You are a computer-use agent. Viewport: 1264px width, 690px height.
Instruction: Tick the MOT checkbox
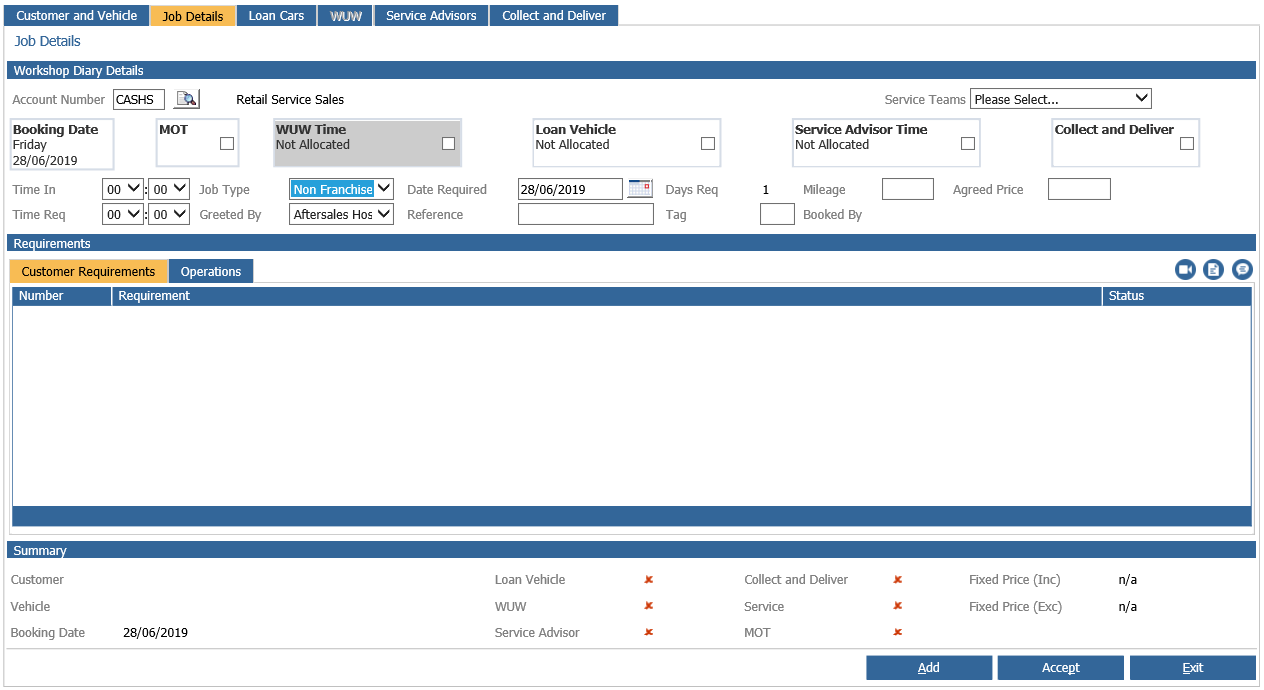point(227,144)
